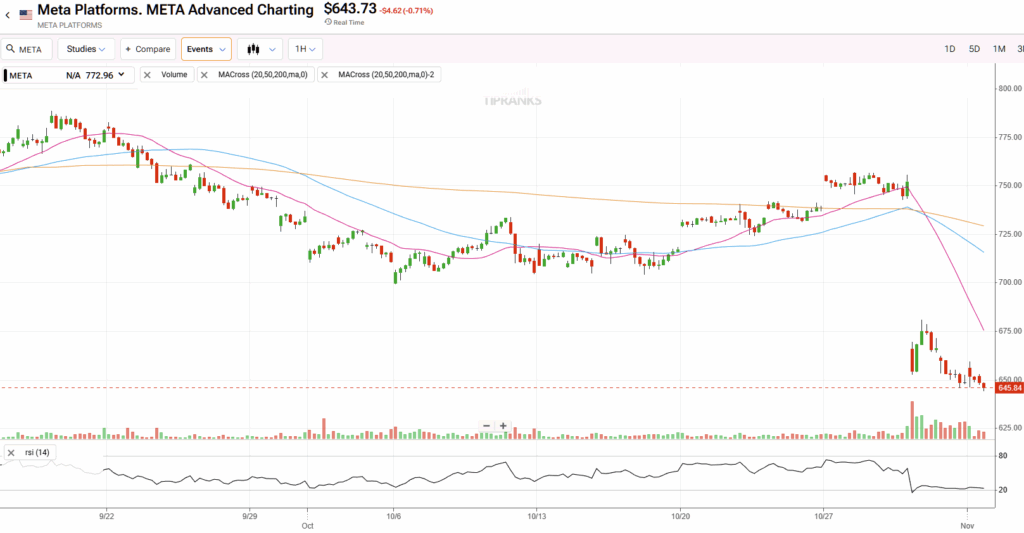The width and height of the screenshot is (1024, 533).
Task: Open the 1H interval dropdown
Action: pyautogui.click(x=304, y=49)
